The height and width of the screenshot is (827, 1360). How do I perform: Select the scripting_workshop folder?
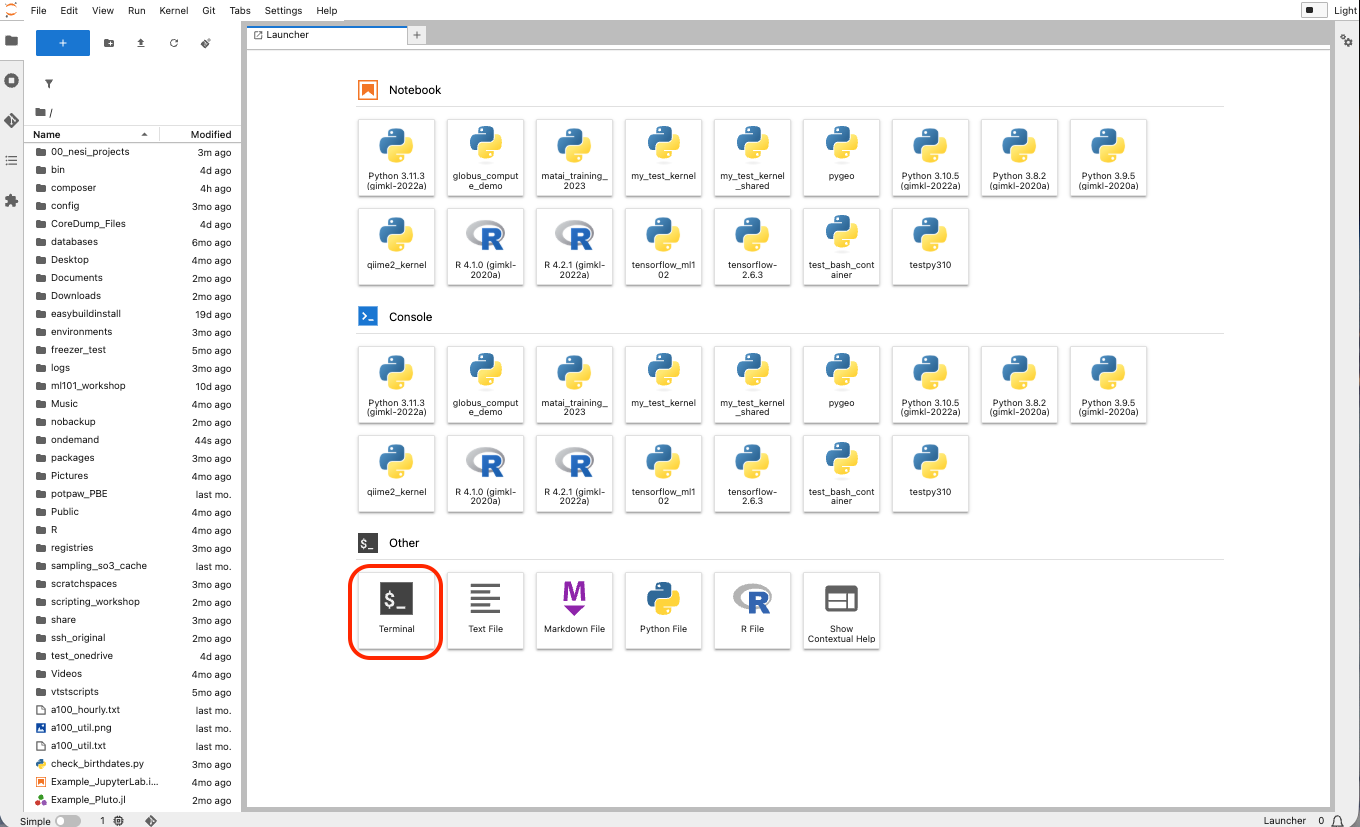click(132, 602)
